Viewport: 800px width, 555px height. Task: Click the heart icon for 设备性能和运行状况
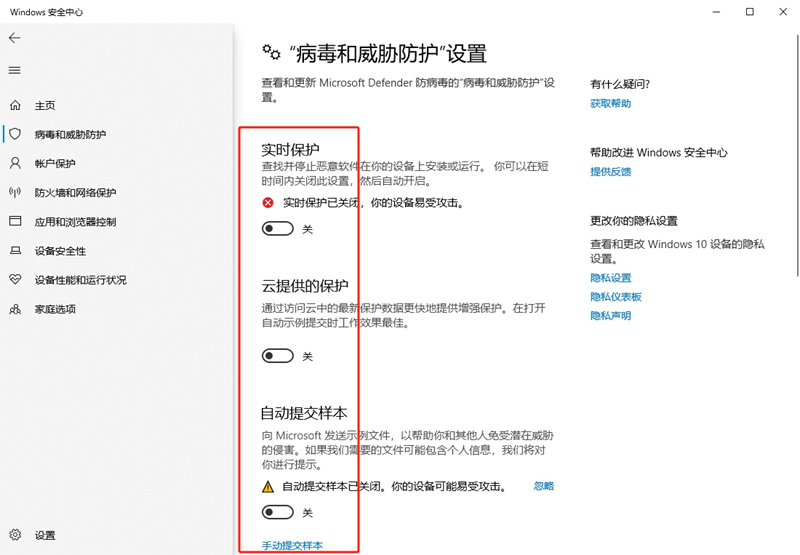tap(15, 280)
